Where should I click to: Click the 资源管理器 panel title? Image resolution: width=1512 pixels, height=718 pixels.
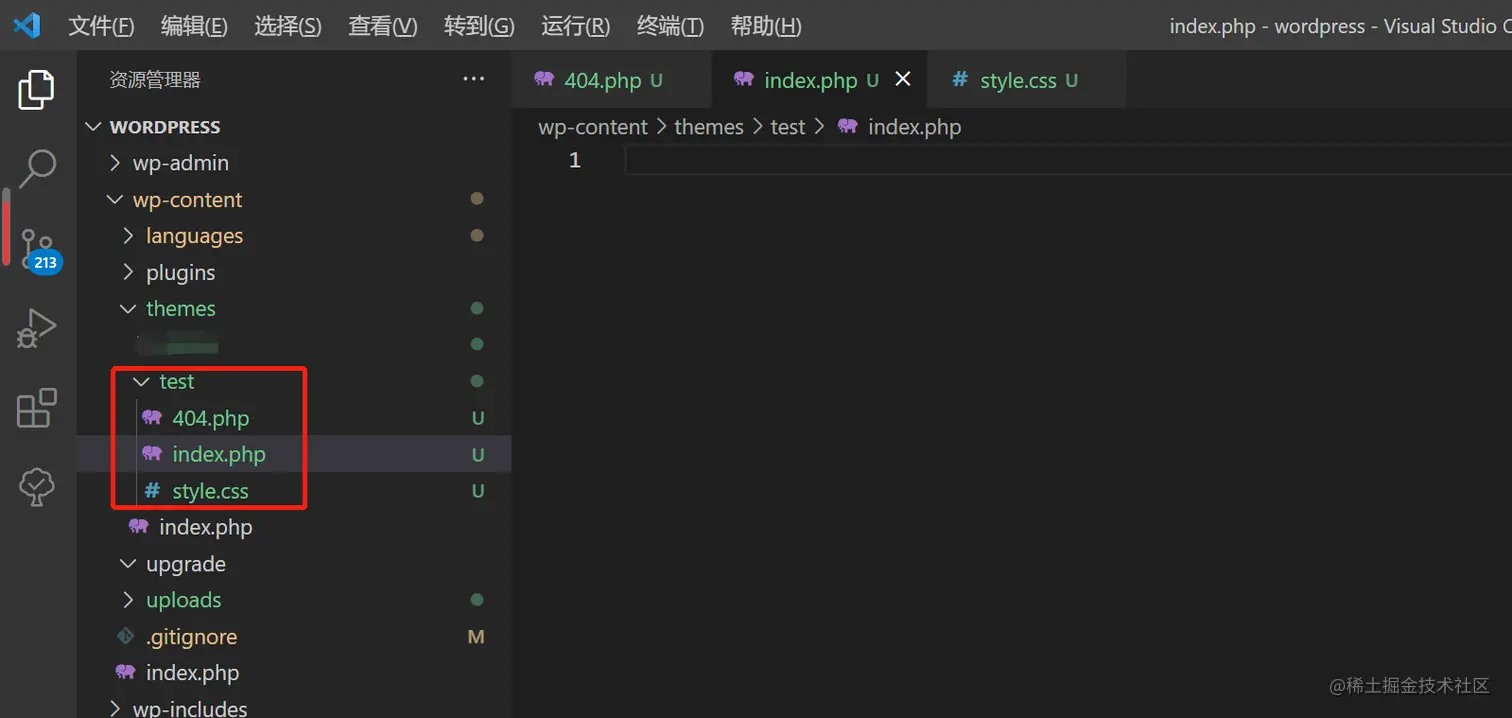(x=155, y=80)
